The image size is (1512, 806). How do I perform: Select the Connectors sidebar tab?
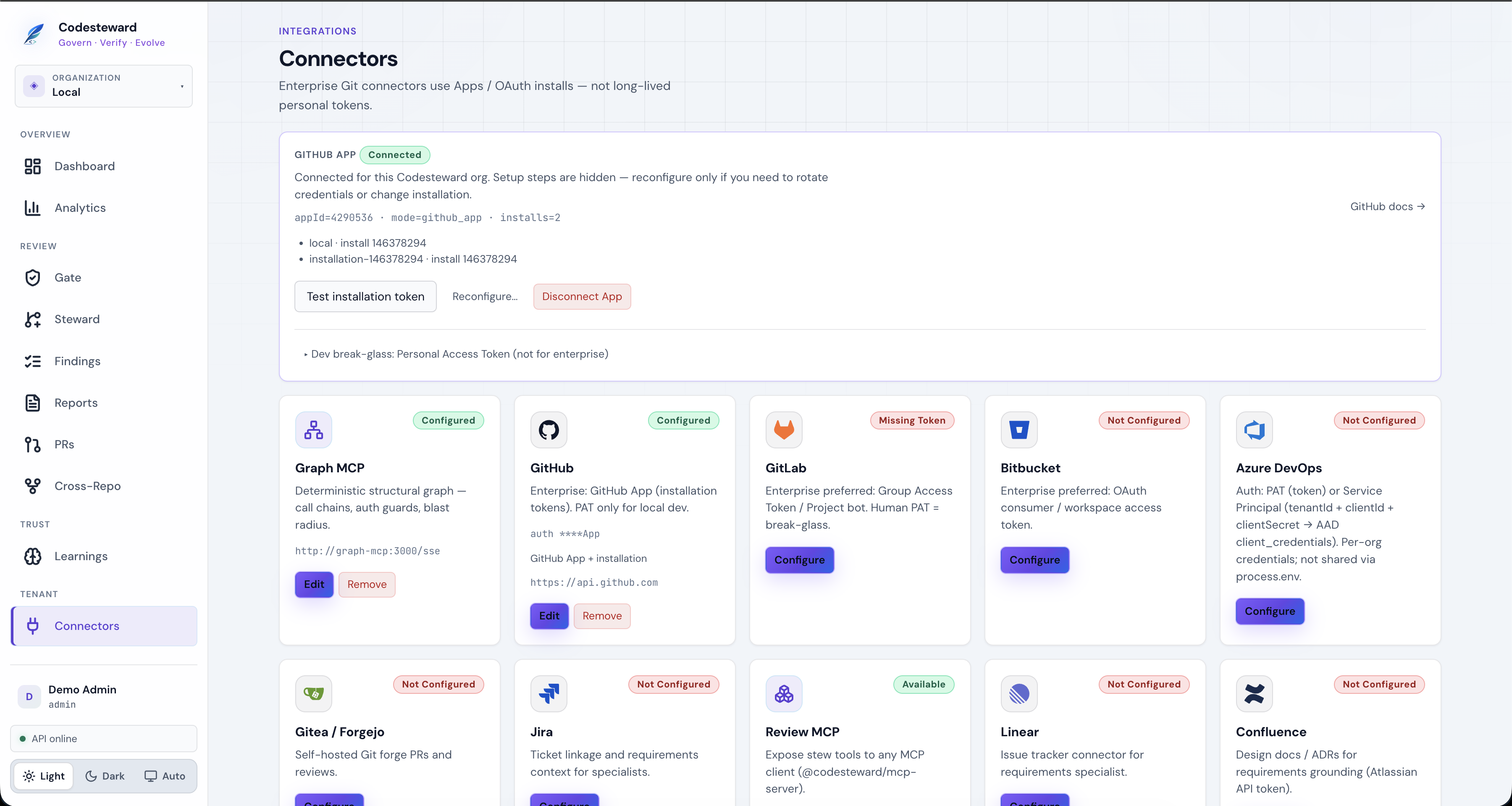click(103, 626)
